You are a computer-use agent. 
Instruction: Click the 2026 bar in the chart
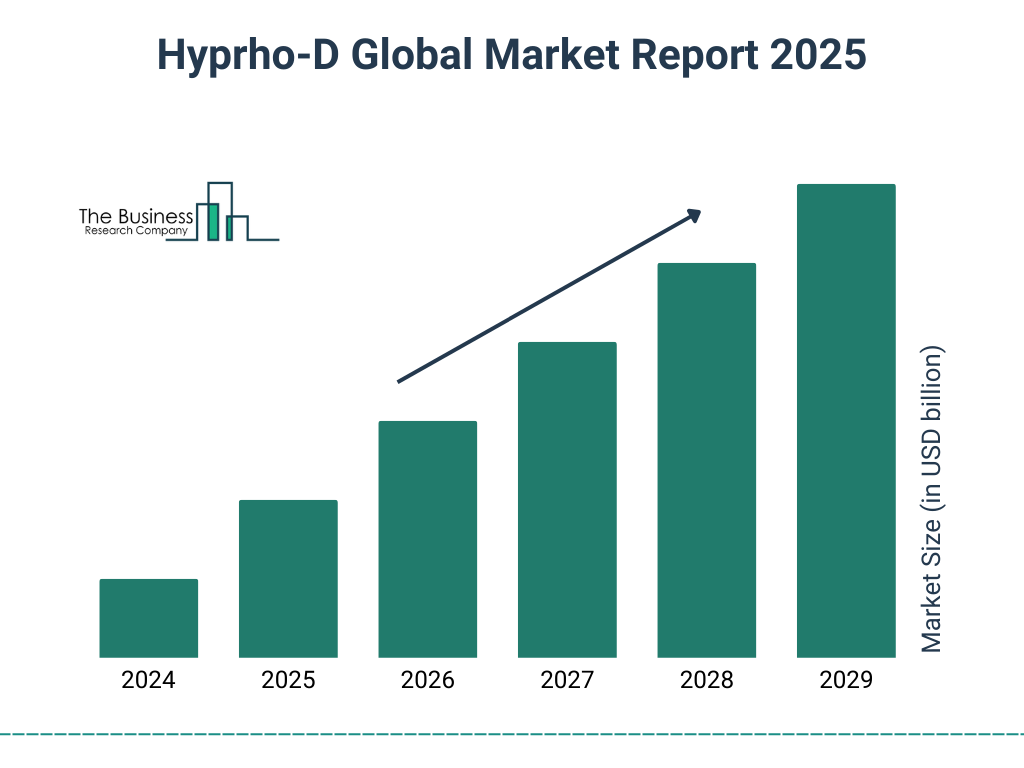(427, 539)
